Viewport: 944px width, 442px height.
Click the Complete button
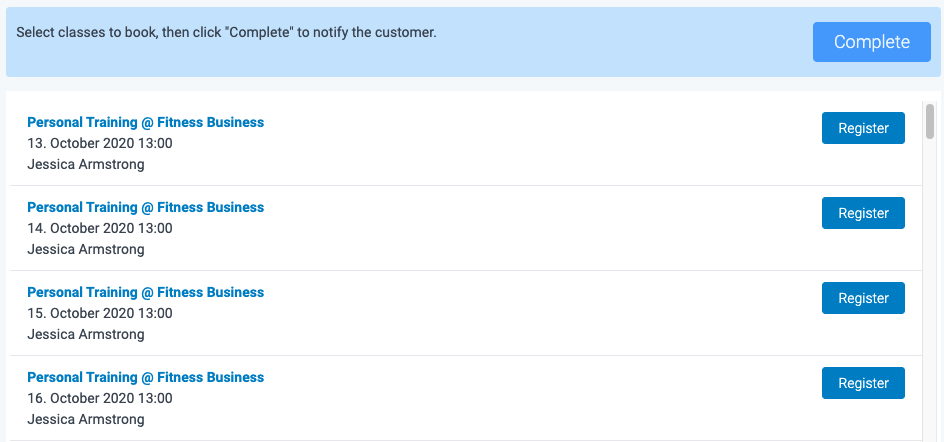(871, 42)
